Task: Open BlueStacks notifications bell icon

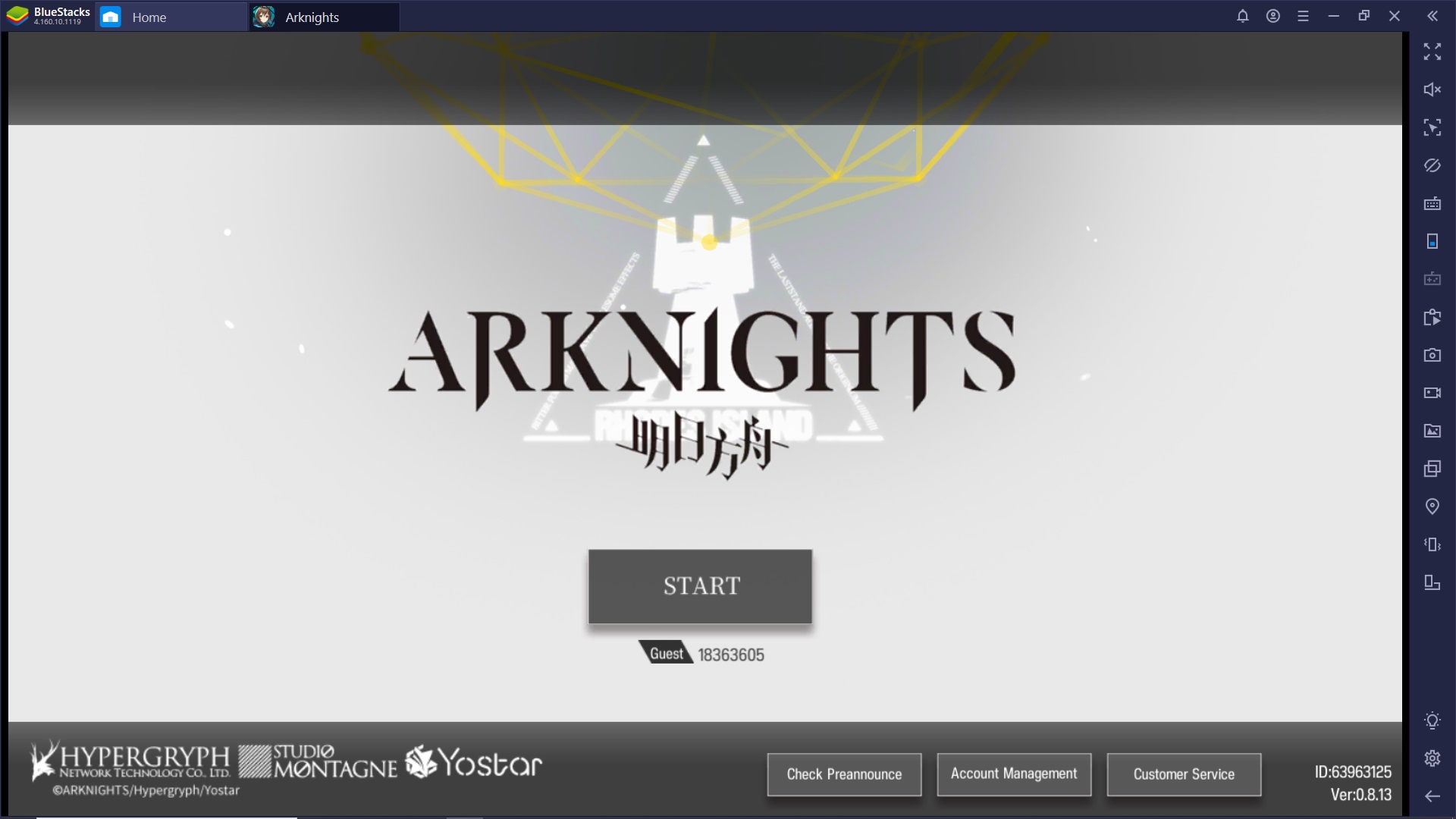Action: pos(1243,16)
